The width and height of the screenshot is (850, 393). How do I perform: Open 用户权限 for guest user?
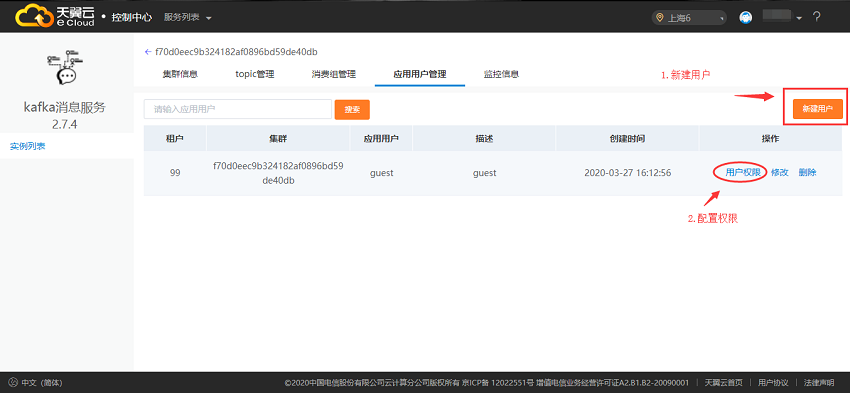(743, 172)
